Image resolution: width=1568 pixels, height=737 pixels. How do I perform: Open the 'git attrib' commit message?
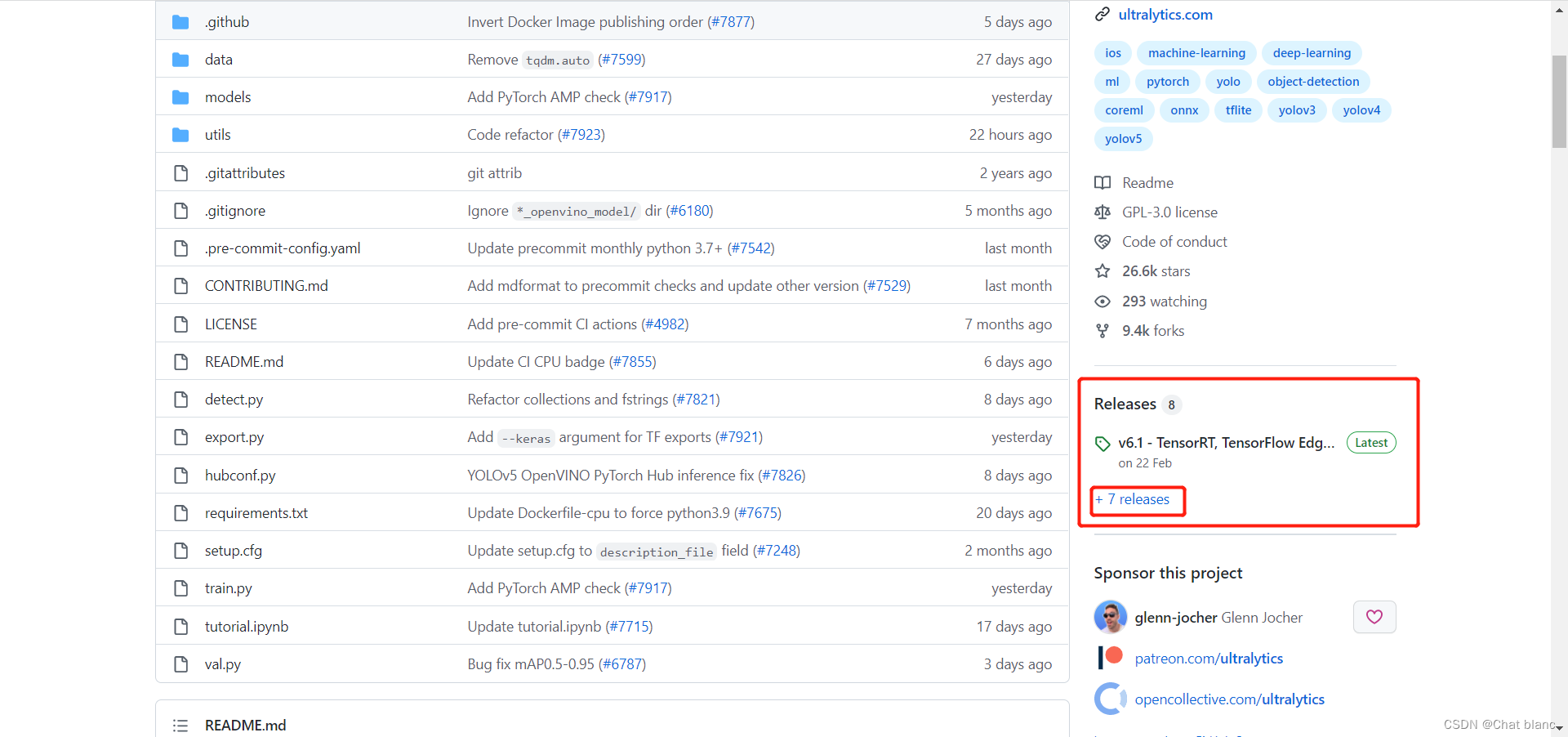tap(495, 173)
